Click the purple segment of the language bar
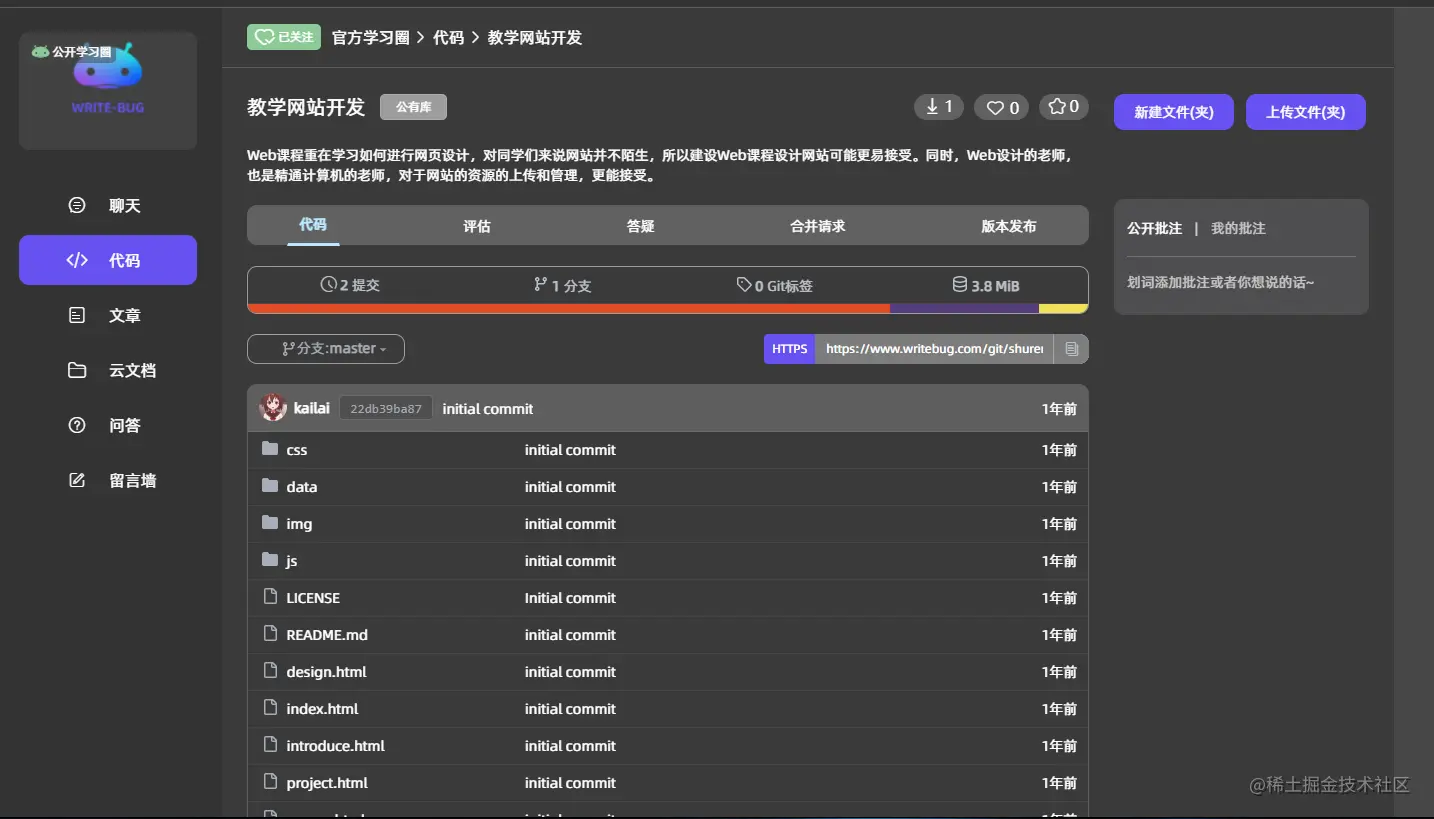Image resolution: width=1434 pixels, height=819 pixels. pos(965,309)
